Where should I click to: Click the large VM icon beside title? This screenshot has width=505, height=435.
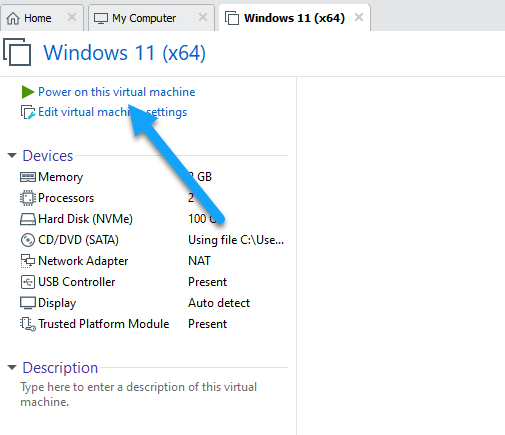[17, 52]
